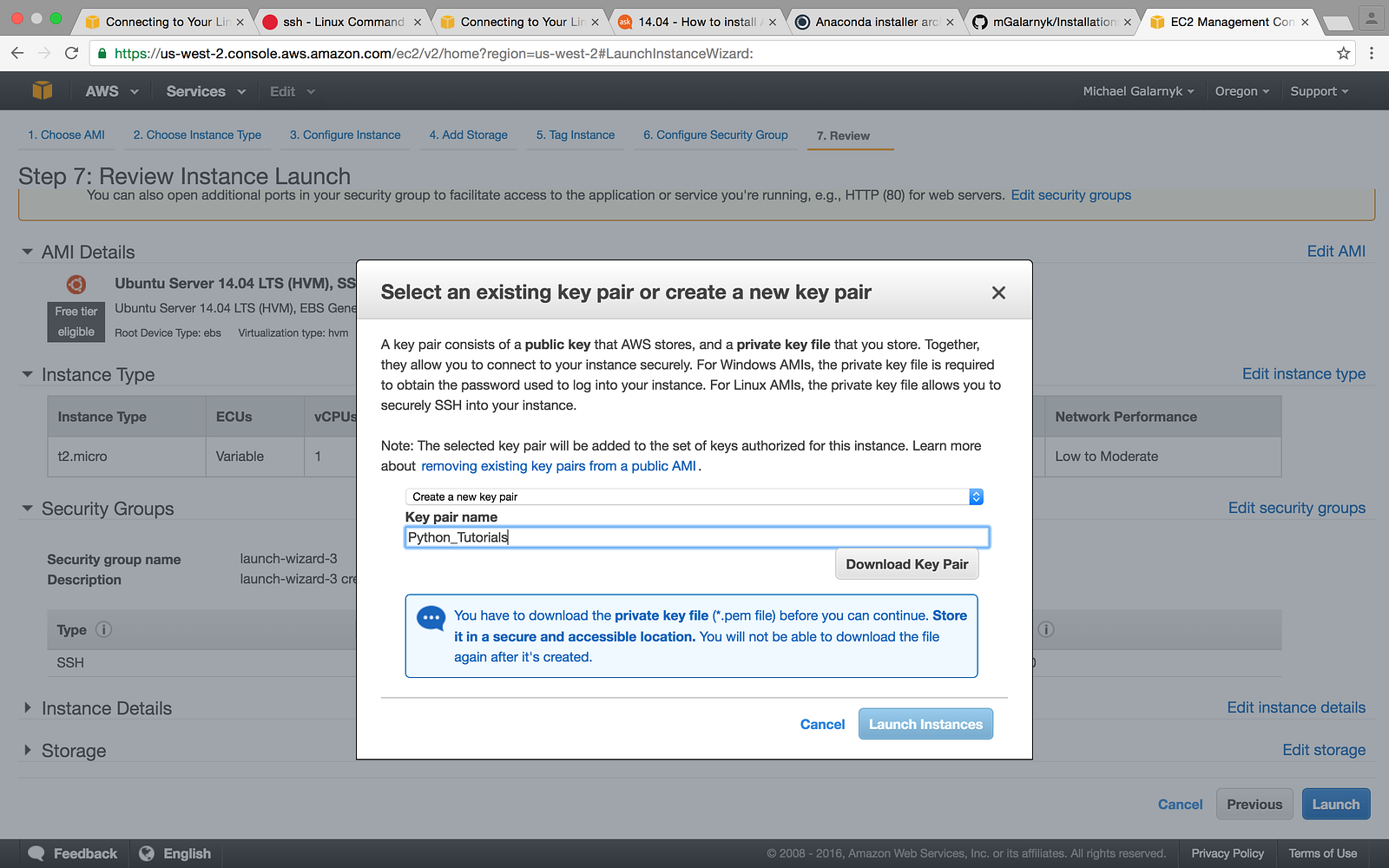Bookmark page with the star icon

pyautogui.click(x=1343, y=54)
